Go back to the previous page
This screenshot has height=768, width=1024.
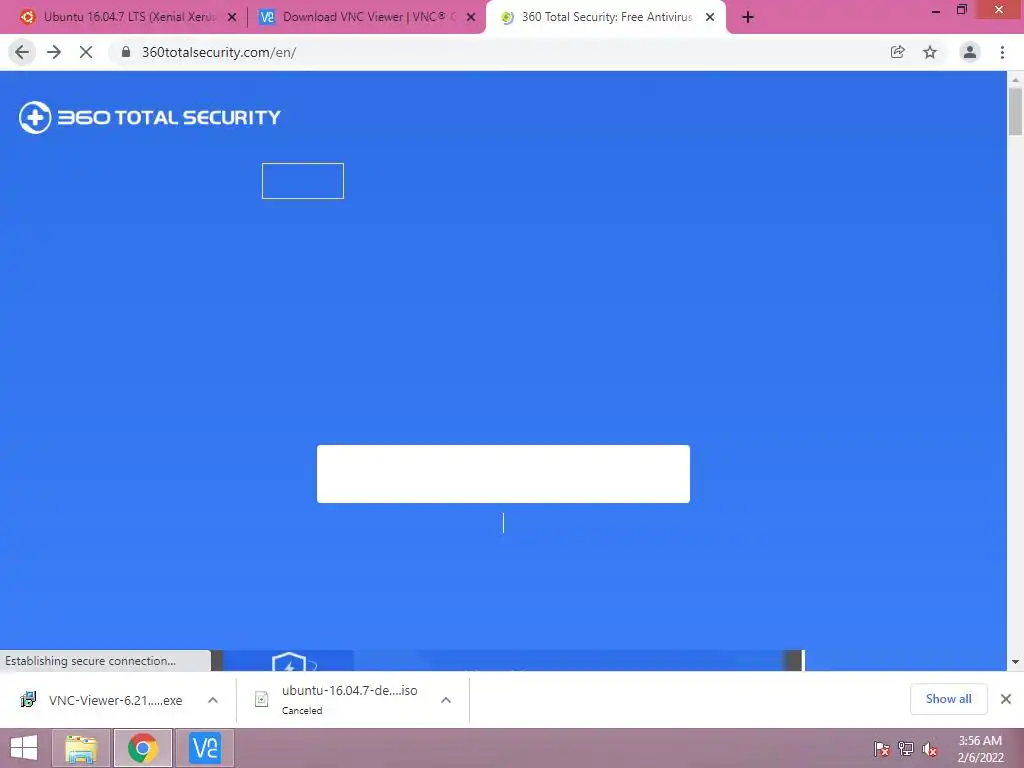tap(22, 52)
